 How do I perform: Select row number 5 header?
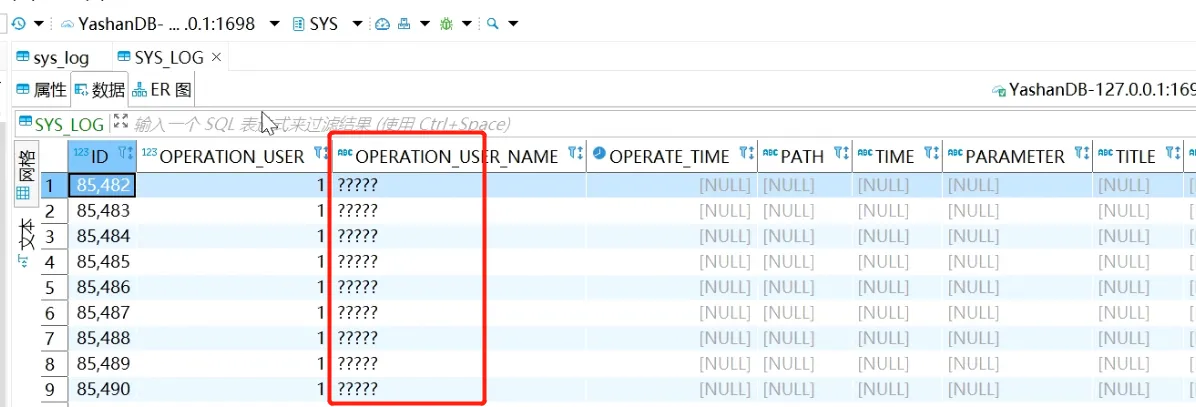point(53,287)
